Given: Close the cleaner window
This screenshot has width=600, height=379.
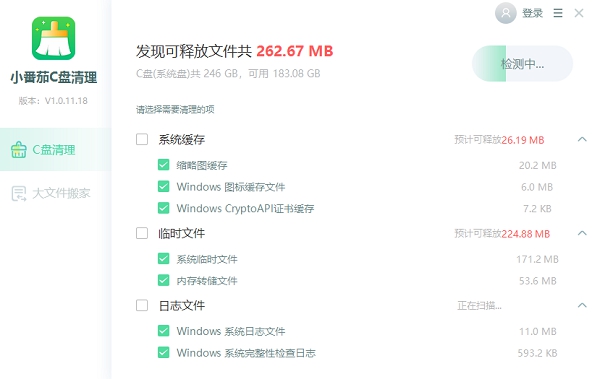Looking at the screenshot, I should tap(579, 13).
